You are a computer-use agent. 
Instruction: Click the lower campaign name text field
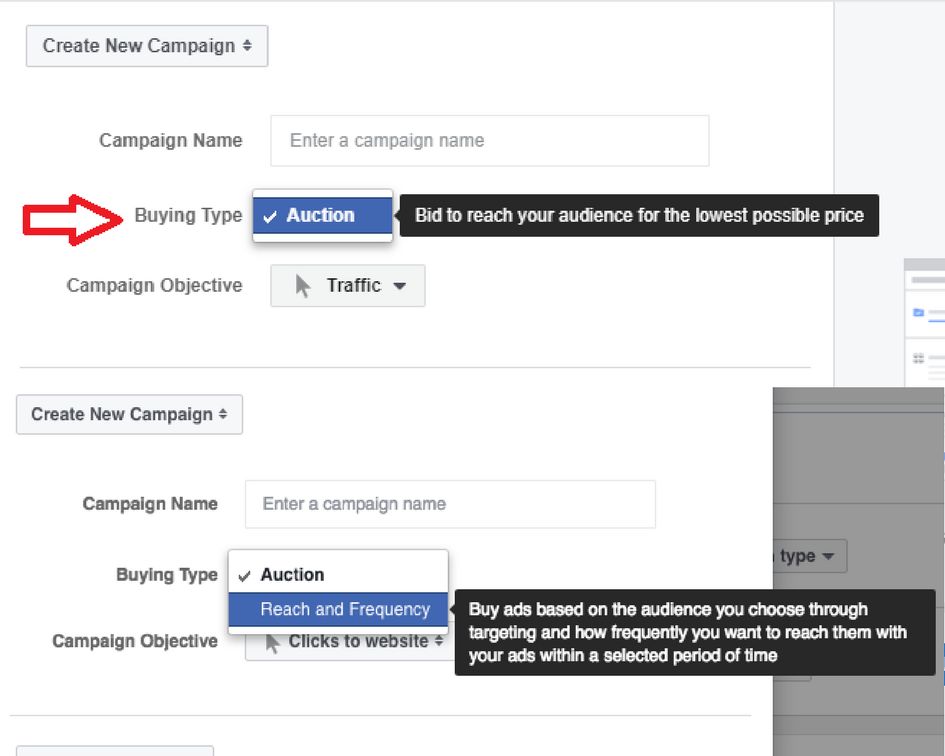[450, 504]
